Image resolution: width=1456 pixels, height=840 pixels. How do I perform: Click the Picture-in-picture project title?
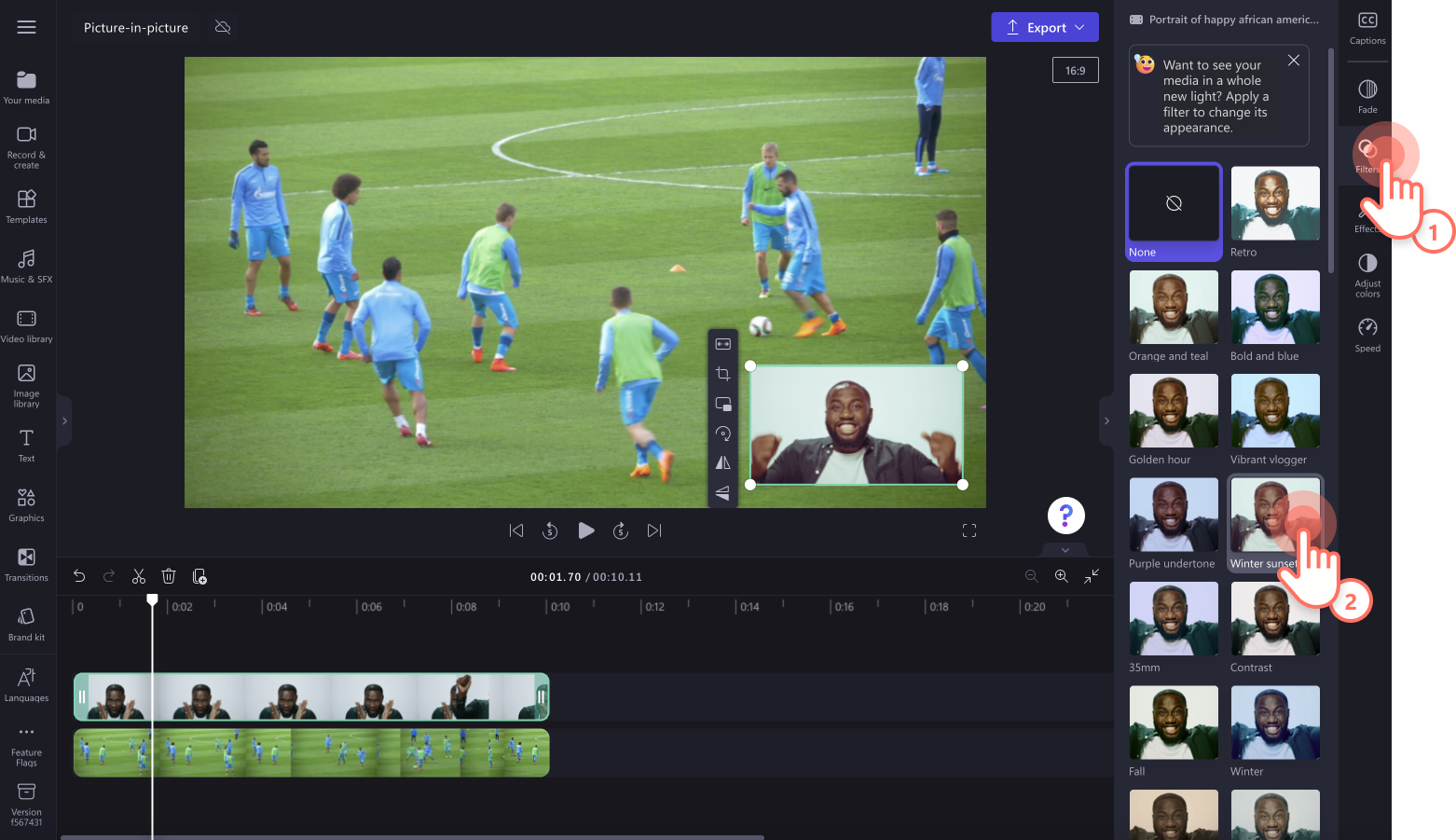pyautogui.click(x=136, y=28)
